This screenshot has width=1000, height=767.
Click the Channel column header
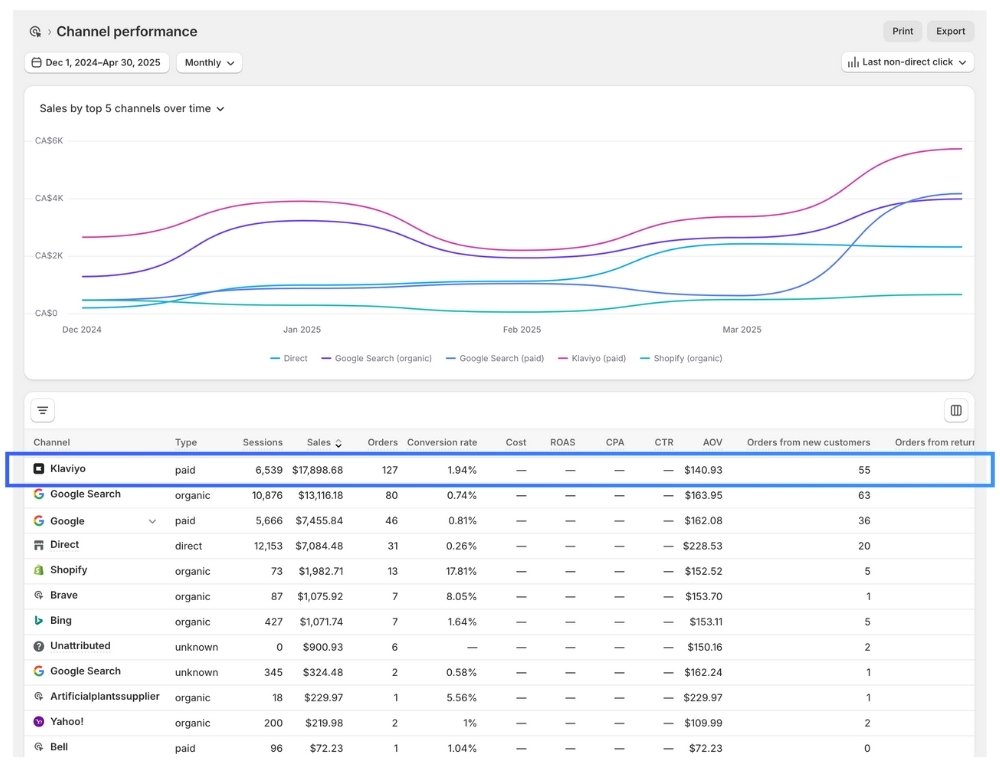[x=52, y=442]
